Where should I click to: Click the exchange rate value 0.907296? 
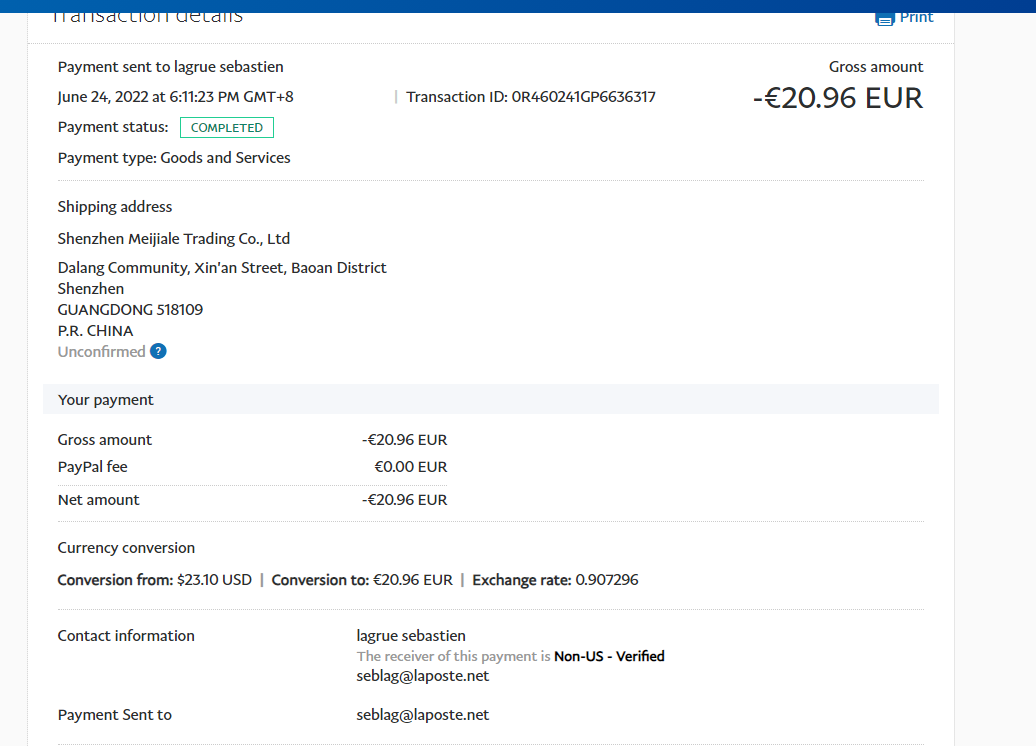(x=606, y=580)
